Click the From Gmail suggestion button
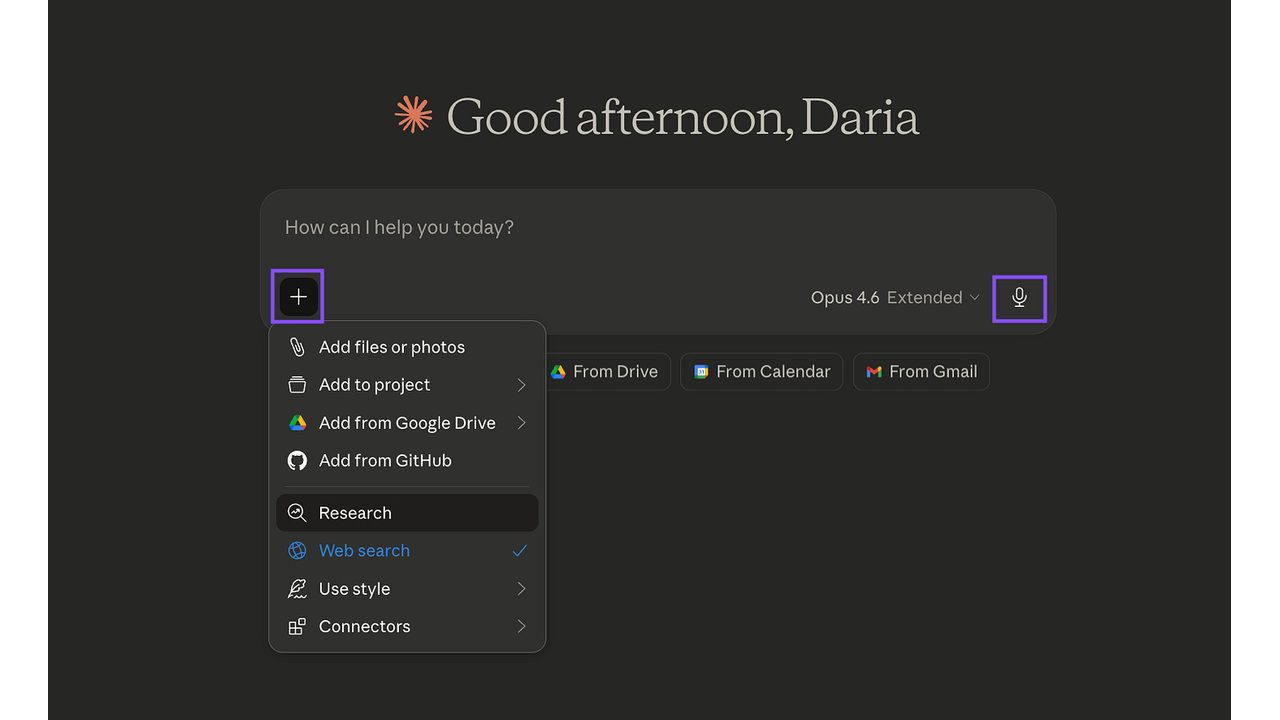1280x720 pixels. pyautogui.click(x=921, y=372)
